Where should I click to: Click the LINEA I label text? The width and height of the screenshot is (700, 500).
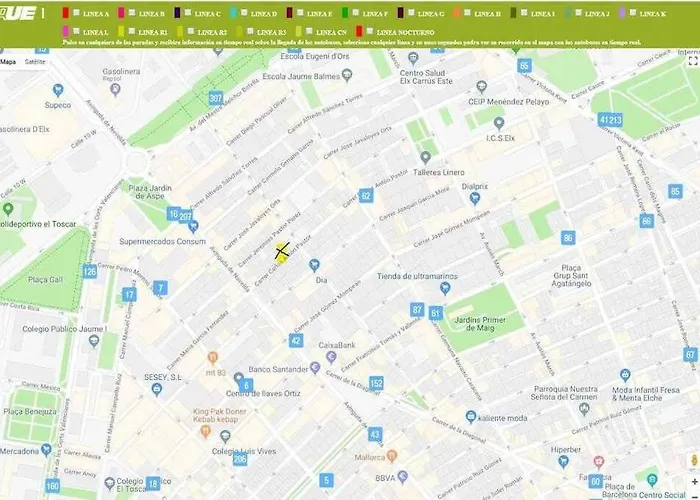click(x=542, y=14)
